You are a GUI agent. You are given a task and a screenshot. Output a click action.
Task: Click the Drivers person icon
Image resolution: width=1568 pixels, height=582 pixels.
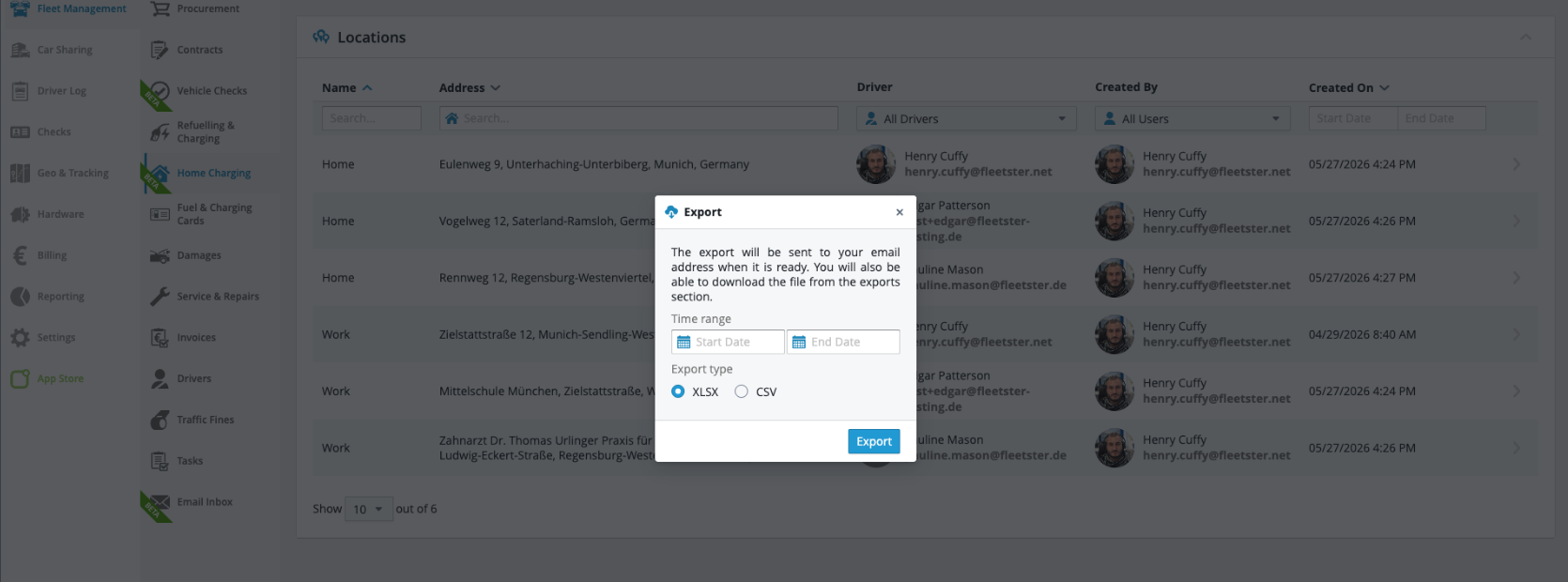tap(160, 378)
